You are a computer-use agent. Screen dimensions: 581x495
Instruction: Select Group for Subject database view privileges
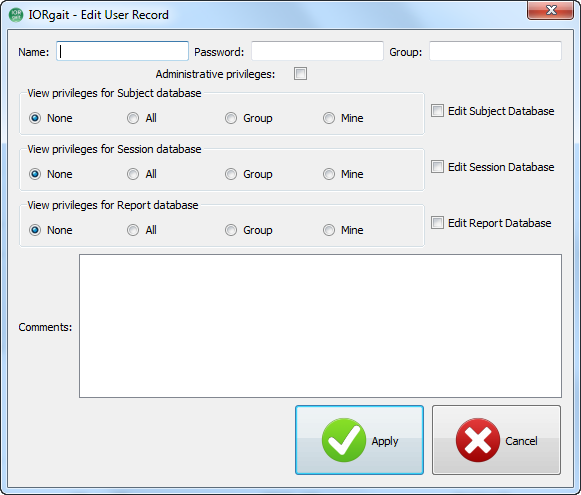coord(230,118)
